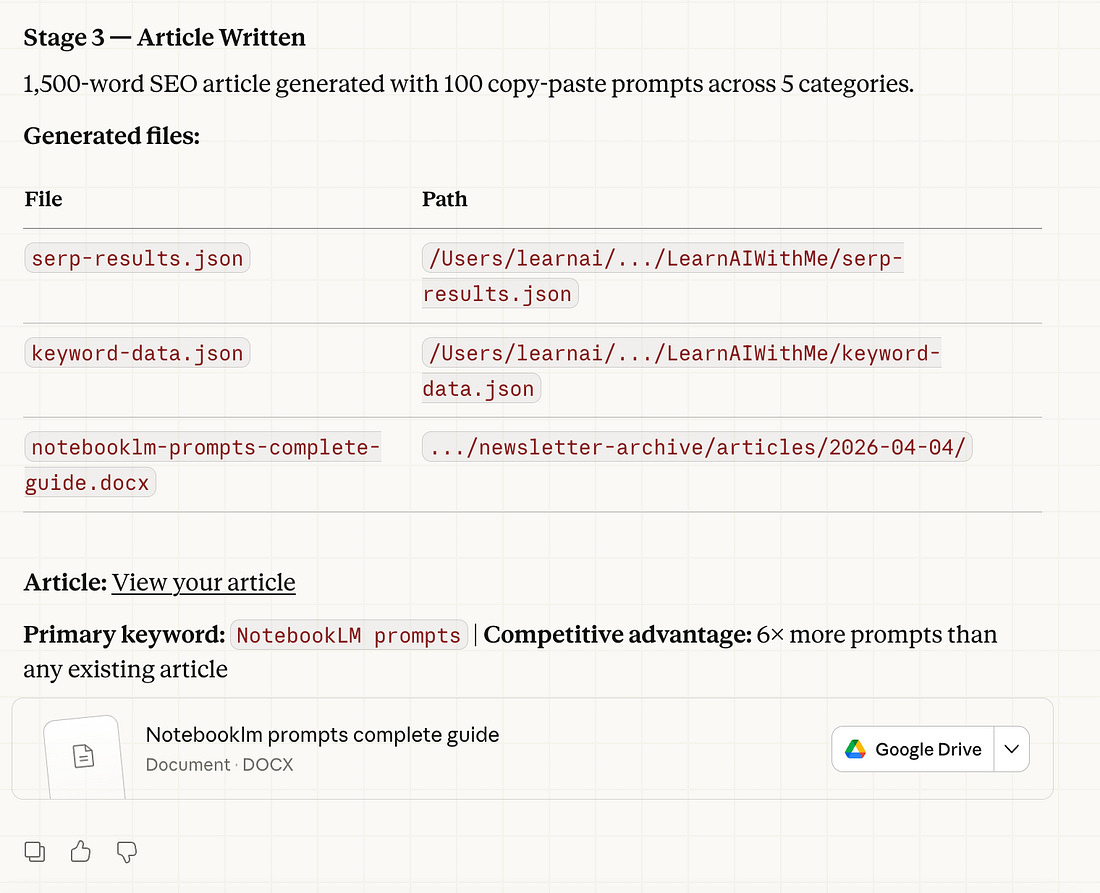1100x893 pixels.
Task: Select the newsletter-archive articles path chip
Action: click(694, 447)
